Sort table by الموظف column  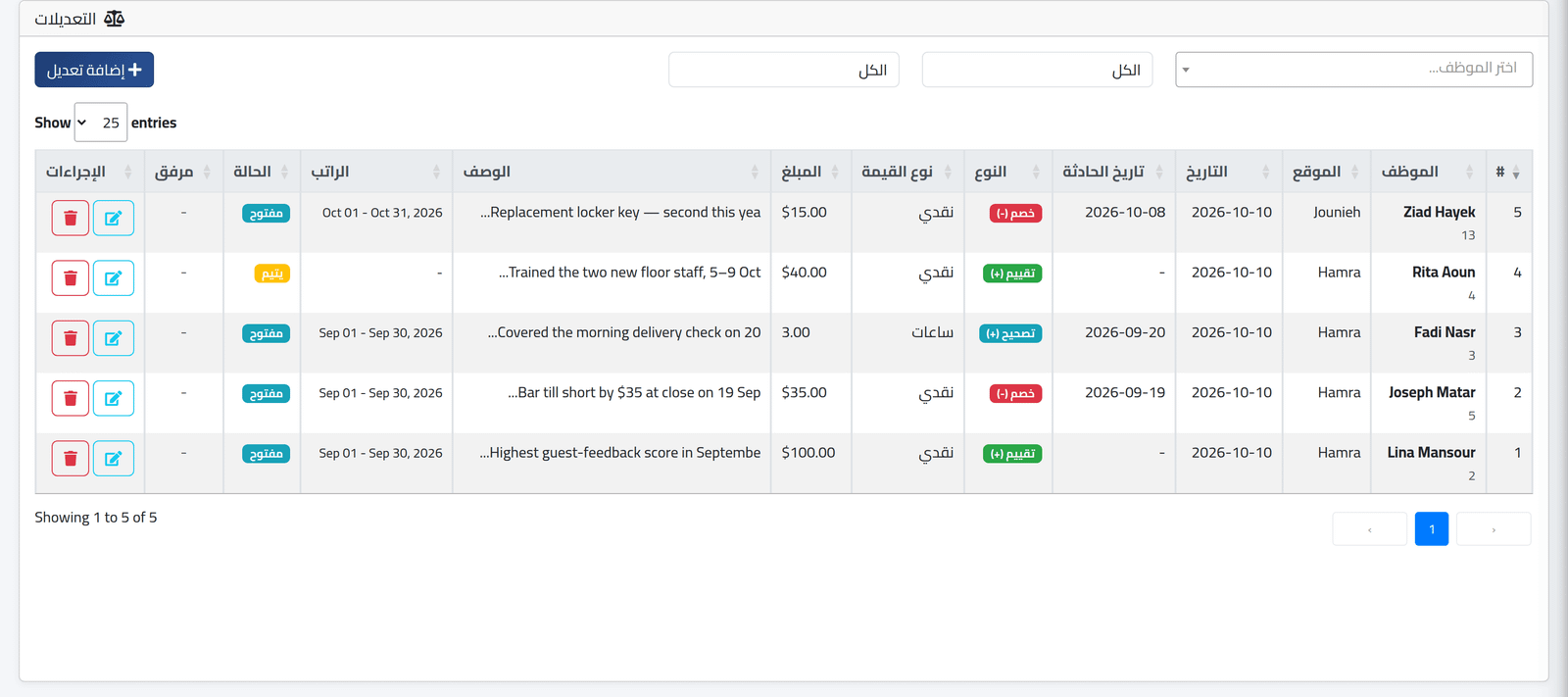point(1427,172)
